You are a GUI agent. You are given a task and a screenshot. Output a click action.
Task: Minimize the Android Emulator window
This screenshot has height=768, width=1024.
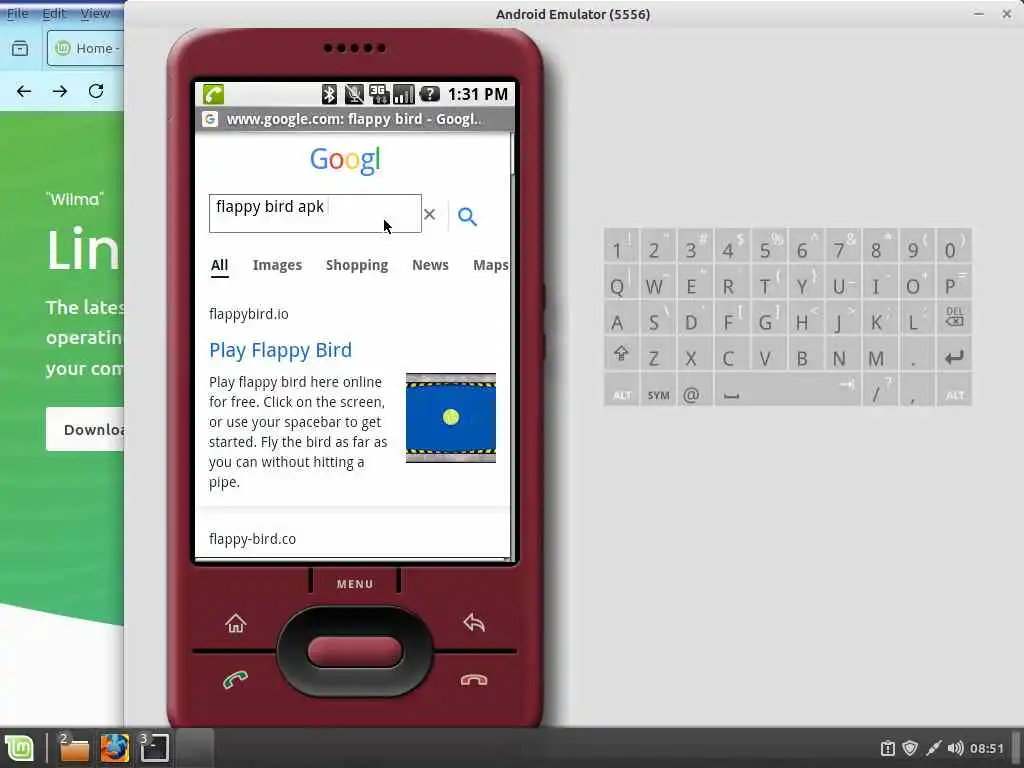978,14
